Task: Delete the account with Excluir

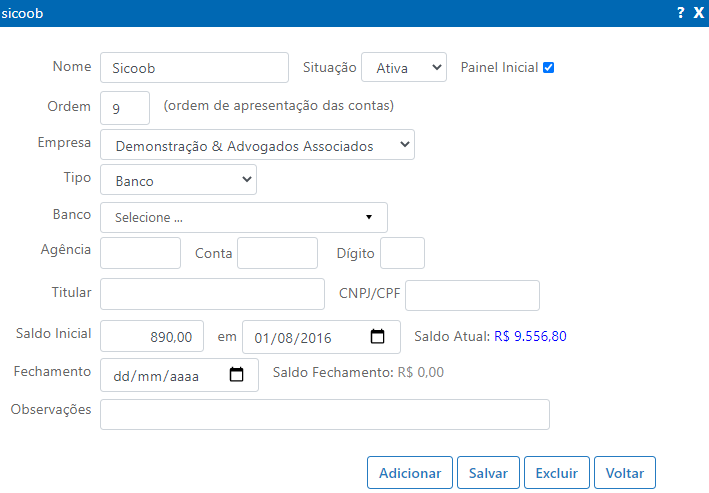Action: [557, 473]
